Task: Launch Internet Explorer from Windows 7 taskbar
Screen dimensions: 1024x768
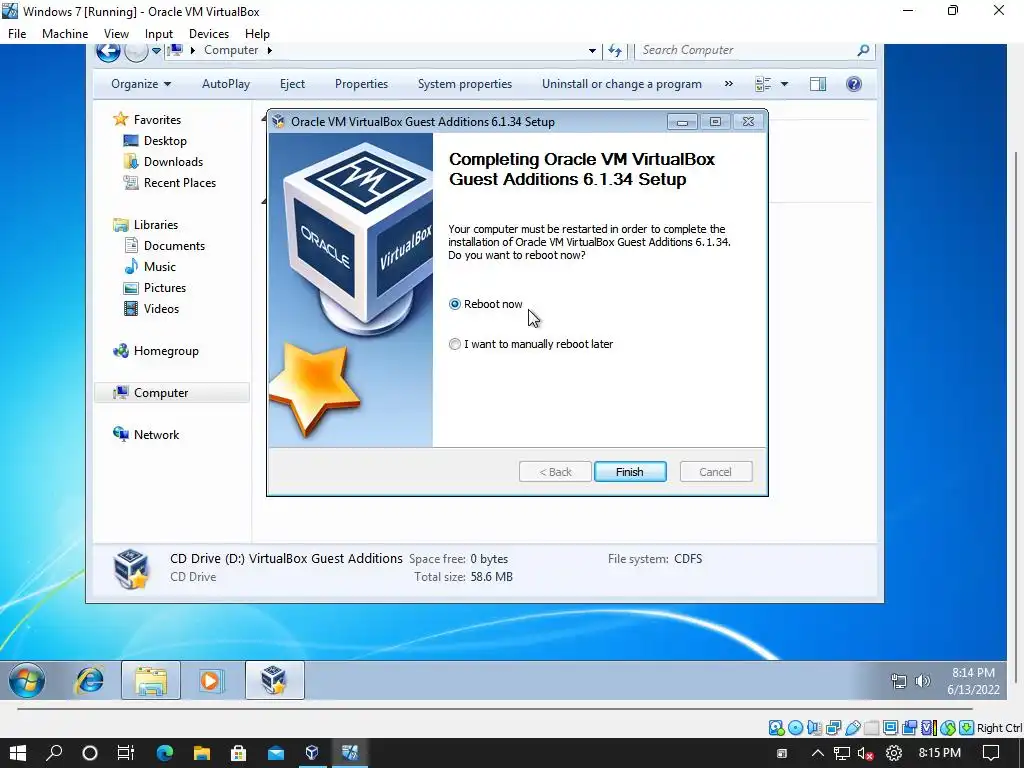Action: (89, 680)
